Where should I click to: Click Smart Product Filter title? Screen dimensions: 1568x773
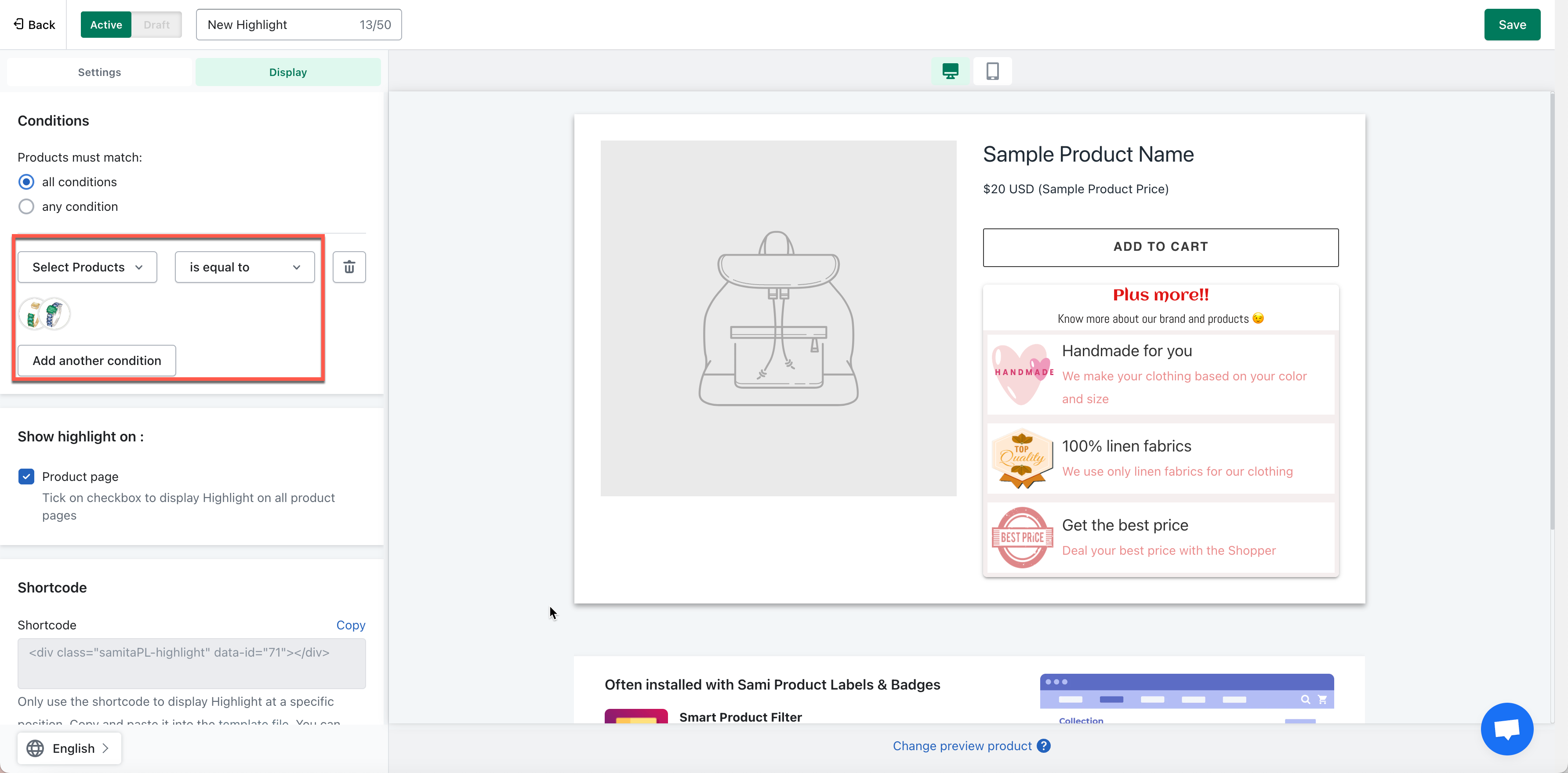740,717
